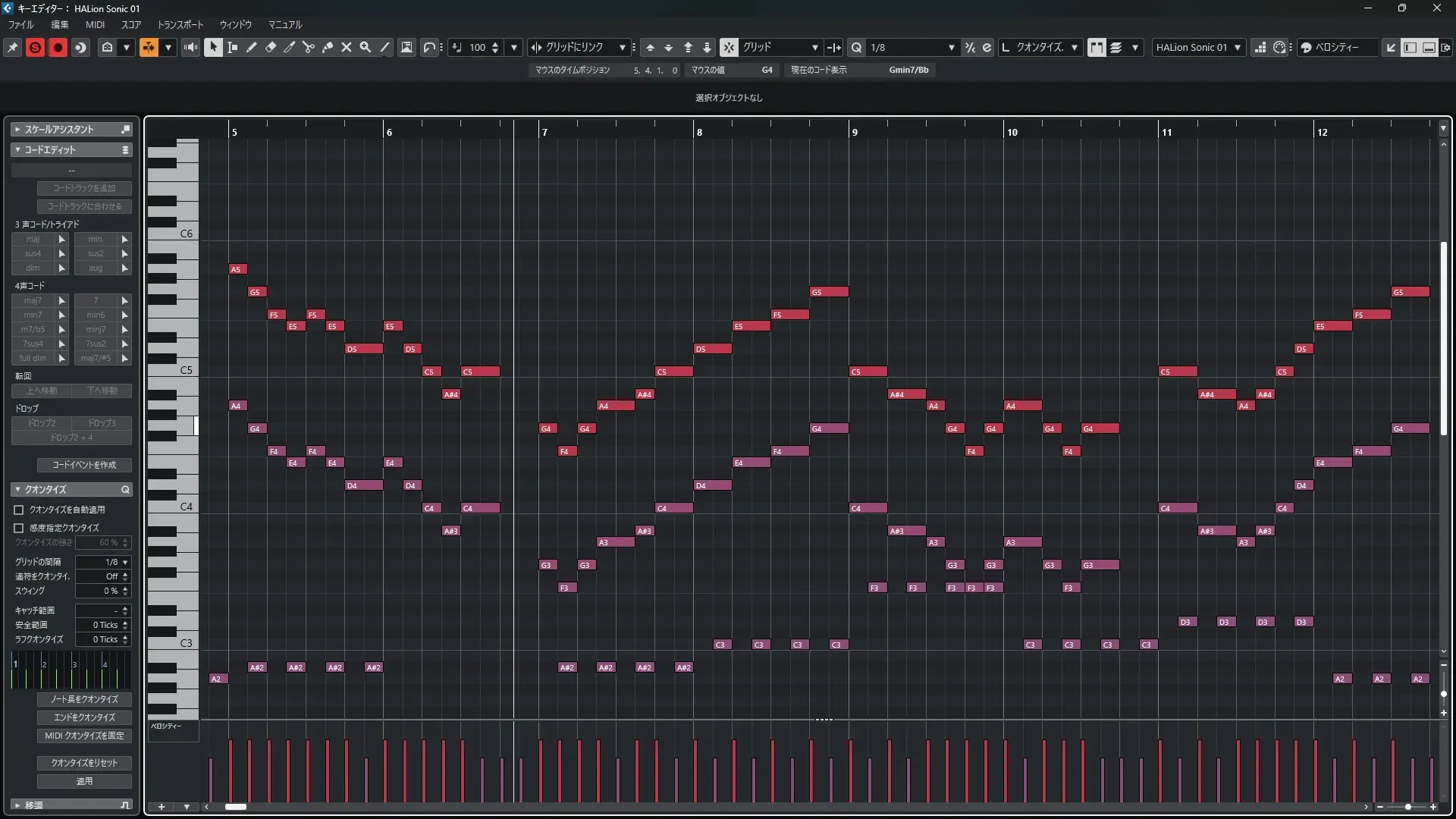Toggle Acoustic Feedback speaker icon
The width and height of the screenshot is (1456, 819).
pyautogui.click(x=191, y=48)
